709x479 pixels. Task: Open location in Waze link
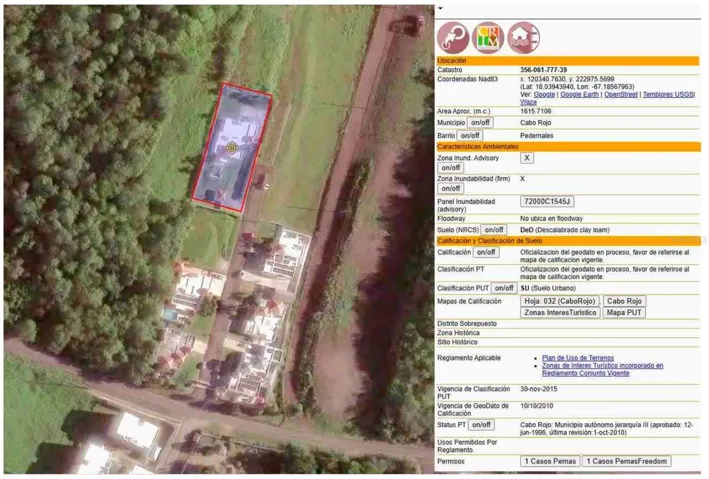[x=528, y=102]
